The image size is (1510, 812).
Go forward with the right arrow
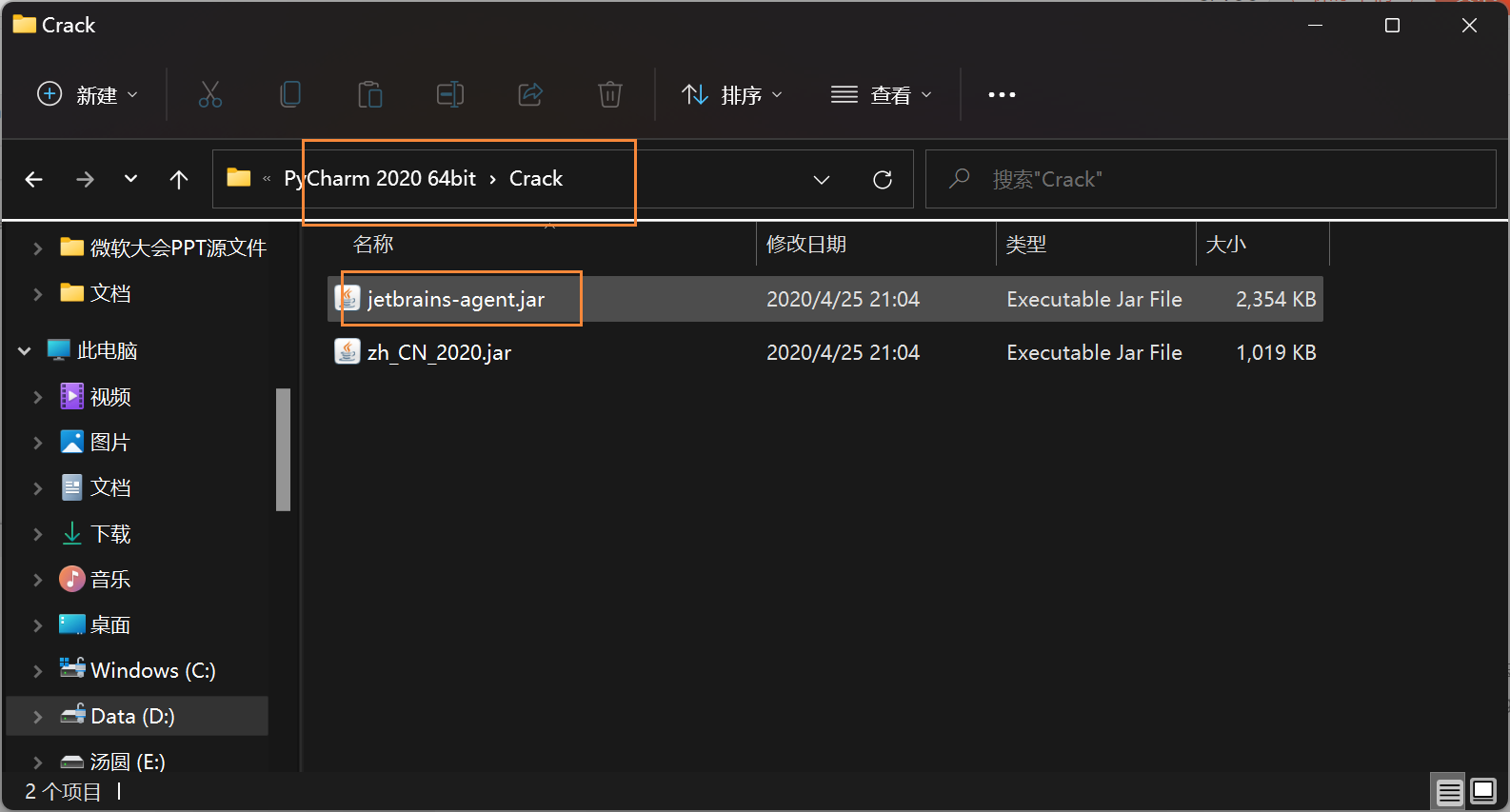[x=85, y=179]
